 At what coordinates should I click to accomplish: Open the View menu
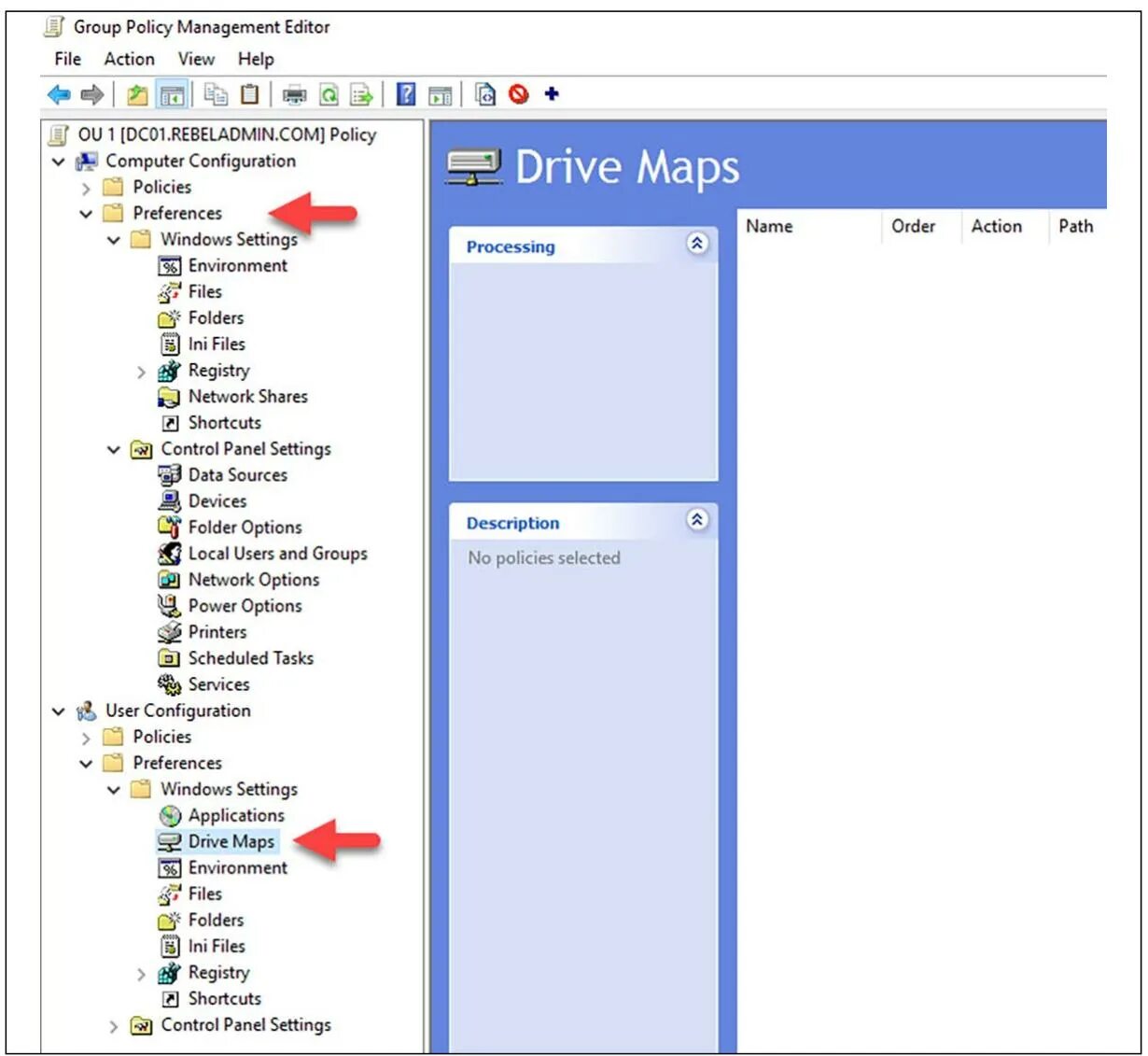(196, 59)
